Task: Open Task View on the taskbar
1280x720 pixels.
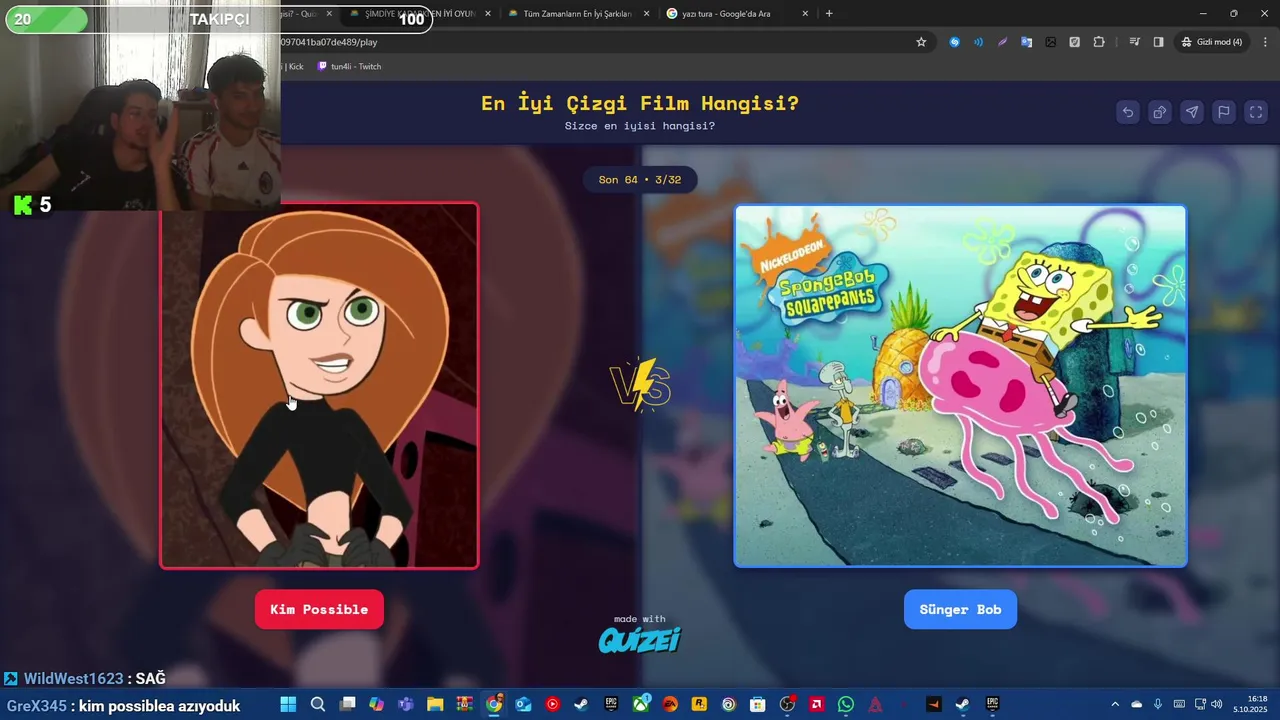Action: (x=347, y=704)
